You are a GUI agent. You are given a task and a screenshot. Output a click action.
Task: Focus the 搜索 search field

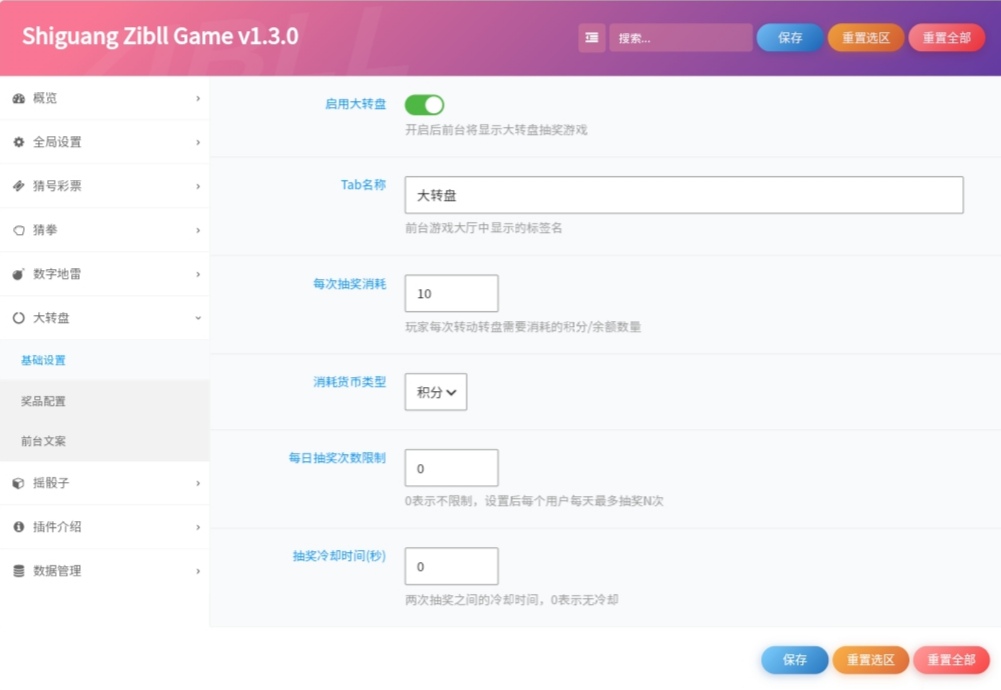coord(681,38)
